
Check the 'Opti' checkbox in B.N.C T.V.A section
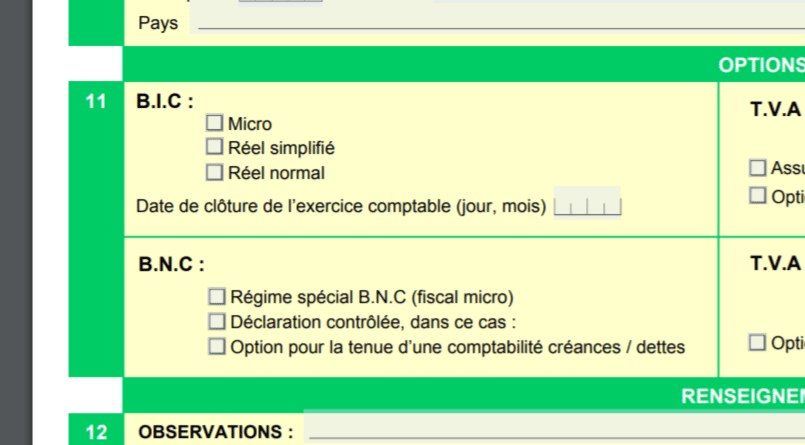tap(758, 342)
